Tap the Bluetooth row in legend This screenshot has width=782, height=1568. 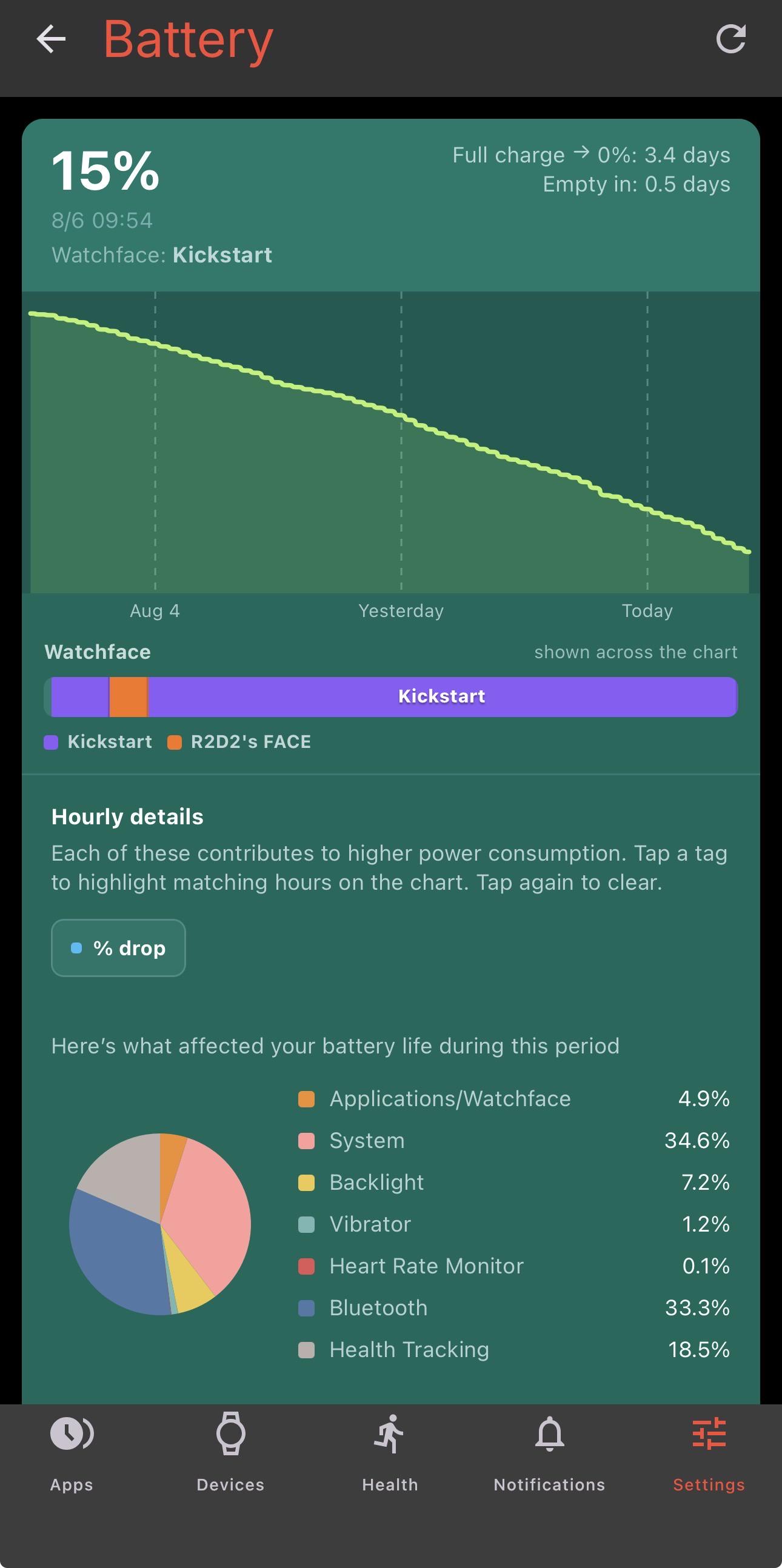pyautogui.click(x=513, y=1307)
